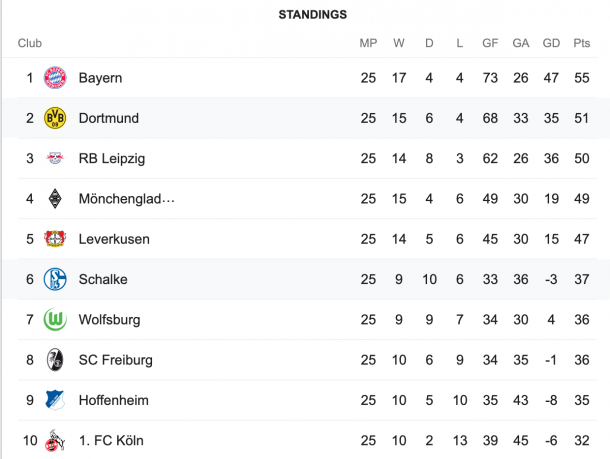Click the 1. FC Köln goat crest
Image resolution: width=610 pixels, height=459 pixels.
(x=55, y=440)
